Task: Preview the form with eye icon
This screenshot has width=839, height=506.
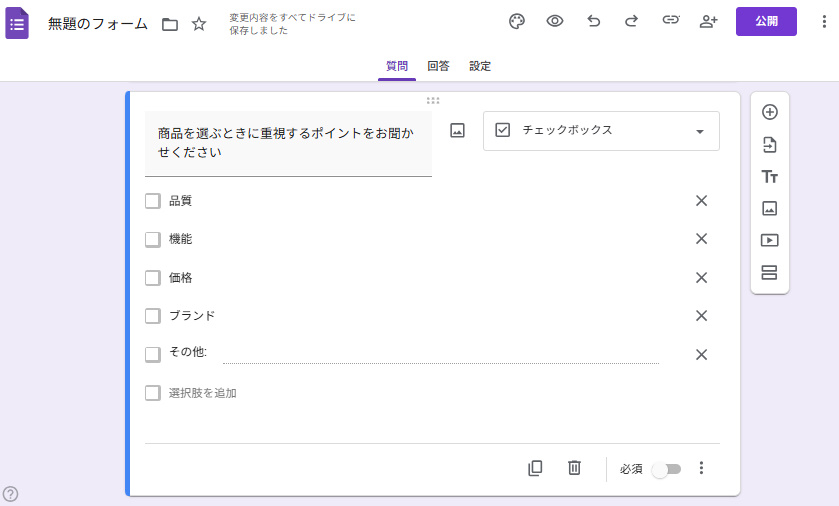Action: [x=555, y=22]
